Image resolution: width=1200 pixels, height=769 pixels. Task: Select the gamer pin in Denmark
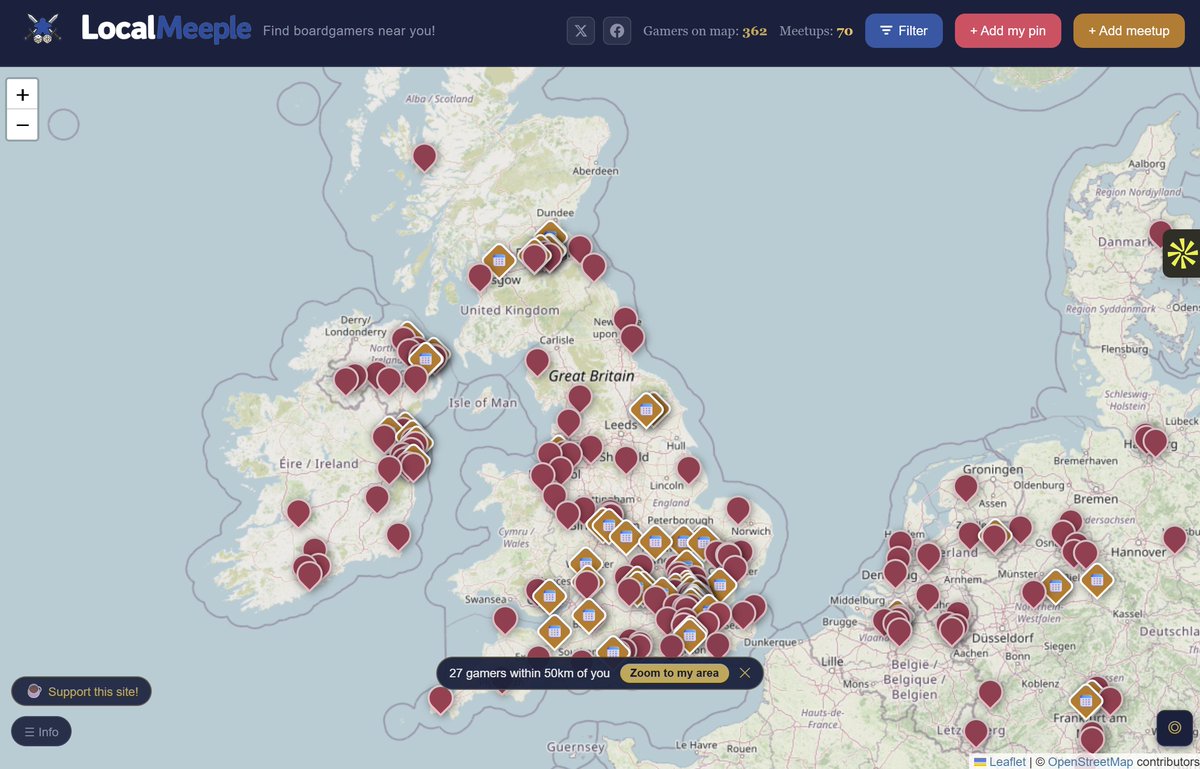click(x=1161, y=235)
